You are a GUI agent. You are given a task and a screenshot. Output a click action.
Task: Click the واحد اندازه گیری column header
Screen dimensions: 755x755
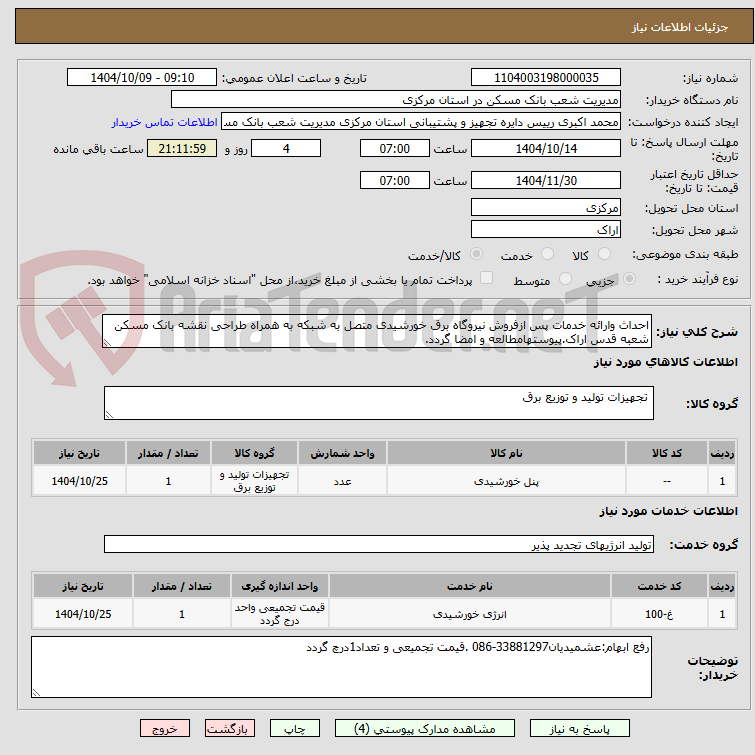[x=280, y=586]
